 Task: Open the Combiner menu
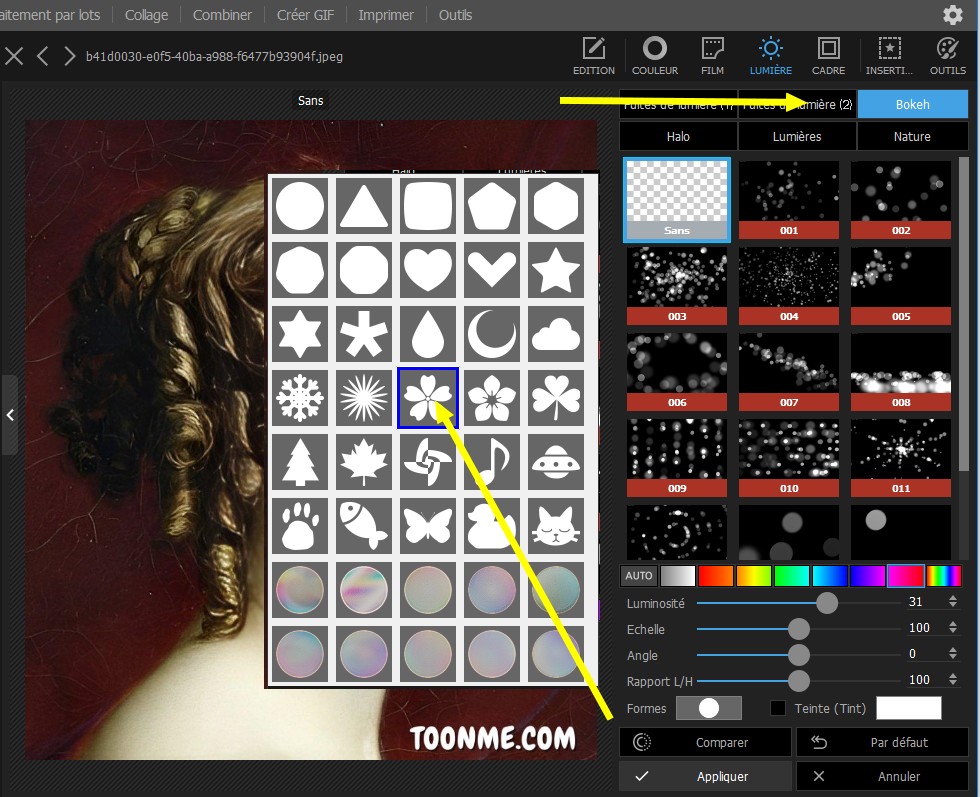click(222, 15)
